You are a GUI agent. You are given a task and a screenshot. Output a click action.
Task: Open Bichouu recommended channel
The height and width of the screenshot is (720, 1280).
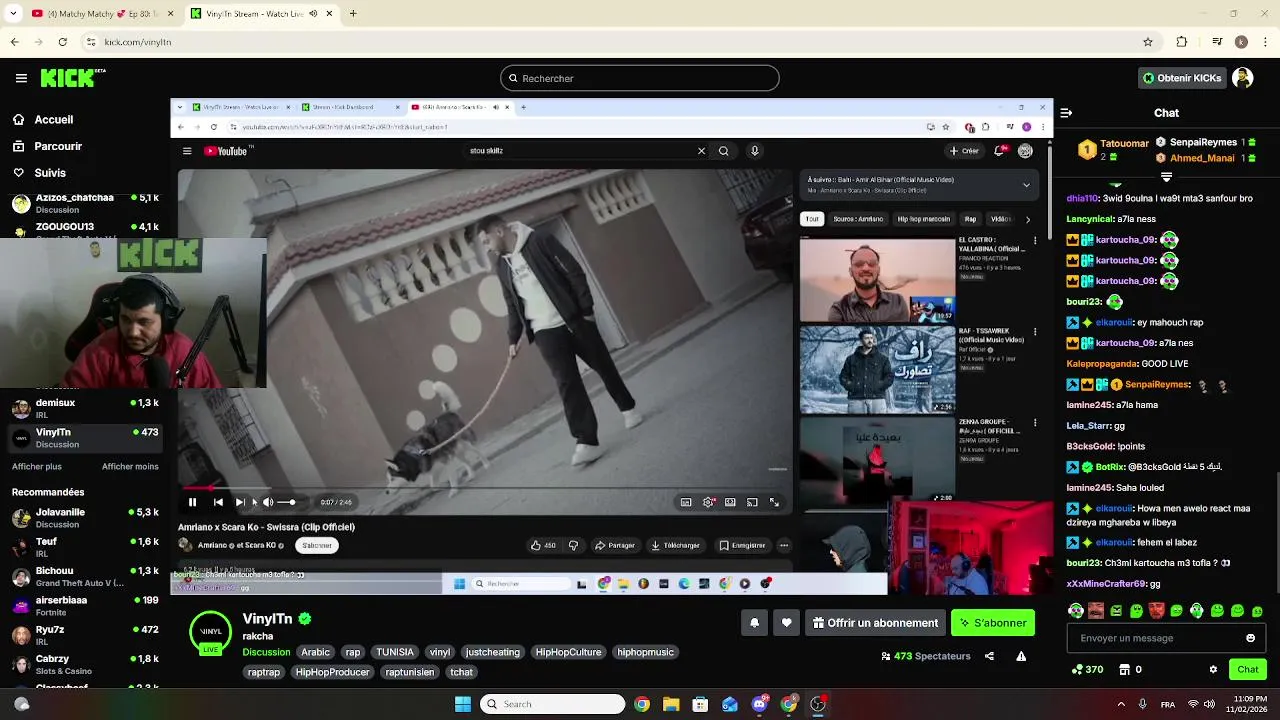click(85, 577)
